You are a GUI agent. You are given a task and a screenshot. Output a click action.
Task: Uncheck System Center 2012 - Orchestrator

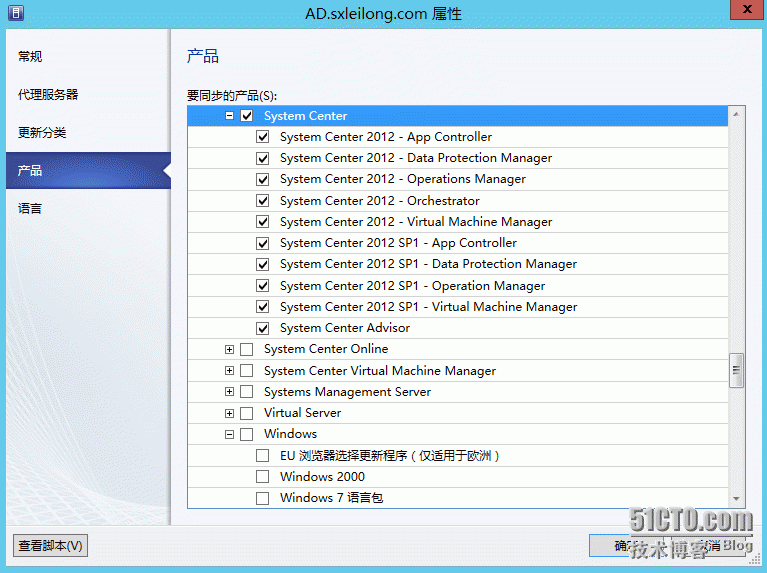[263, 201]
